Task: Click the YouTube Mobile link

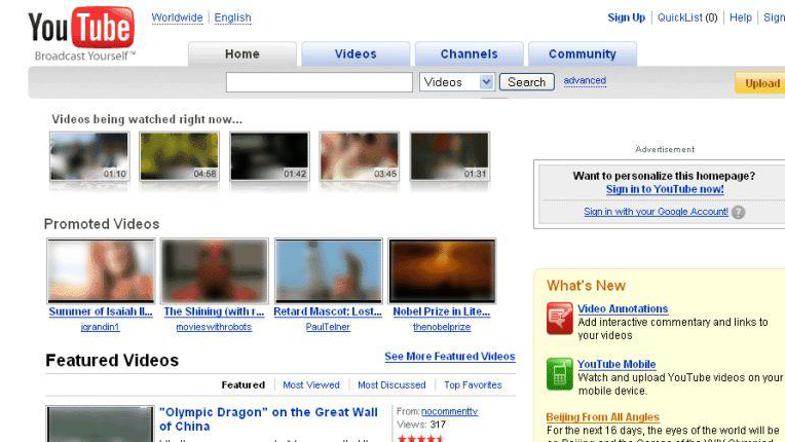Action: (617, 364)
